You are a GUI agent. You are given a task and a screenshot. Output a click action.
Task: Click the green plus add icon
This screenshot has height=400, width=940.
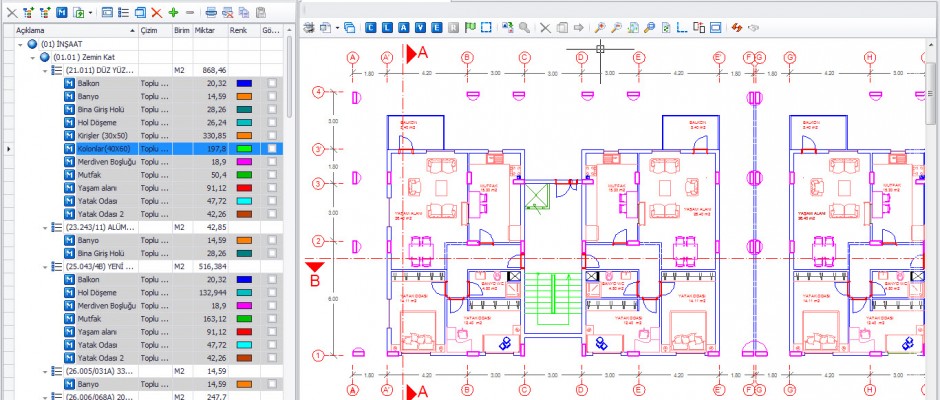[x=173, y=12]
